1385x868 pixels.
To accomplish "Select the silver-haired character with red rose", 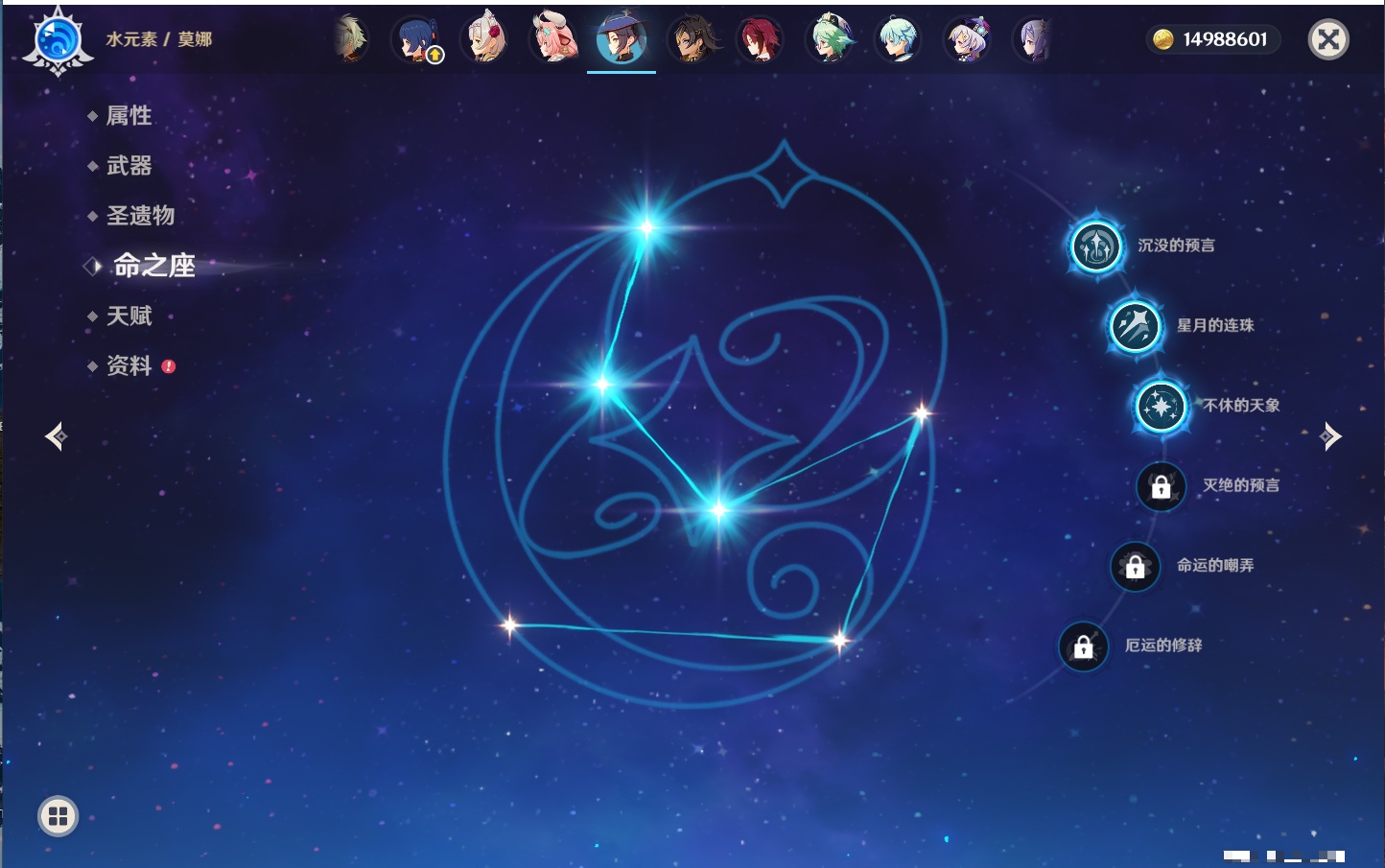I will [x=485, y=39].
